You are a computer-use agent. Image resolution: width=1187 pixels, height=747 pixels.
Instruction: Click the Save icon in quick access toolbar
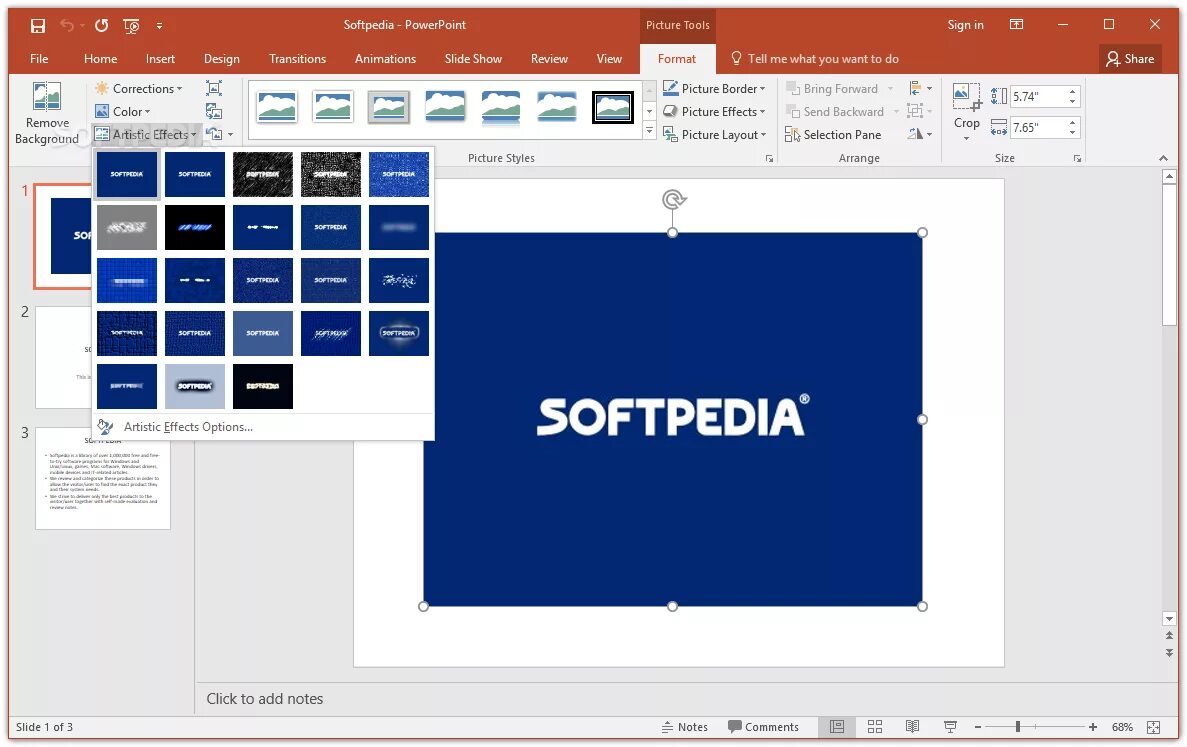(37, 26)
